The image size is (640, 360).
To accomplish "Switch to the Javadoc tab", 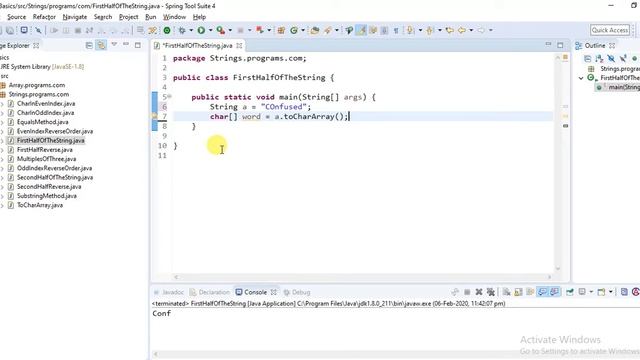I will (x=169, y=292).
